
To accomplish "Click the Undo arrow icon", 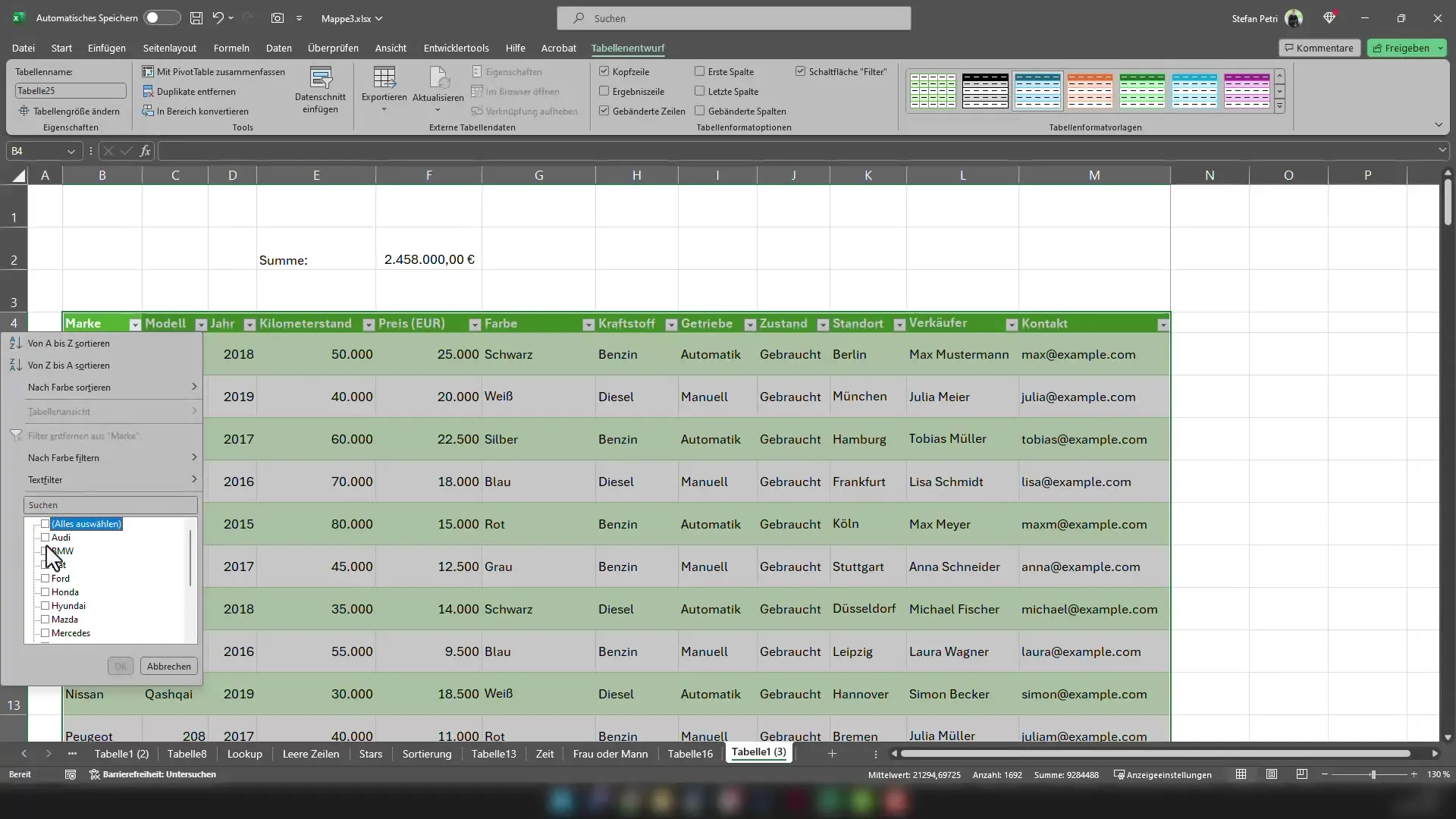I will [218, 17].
